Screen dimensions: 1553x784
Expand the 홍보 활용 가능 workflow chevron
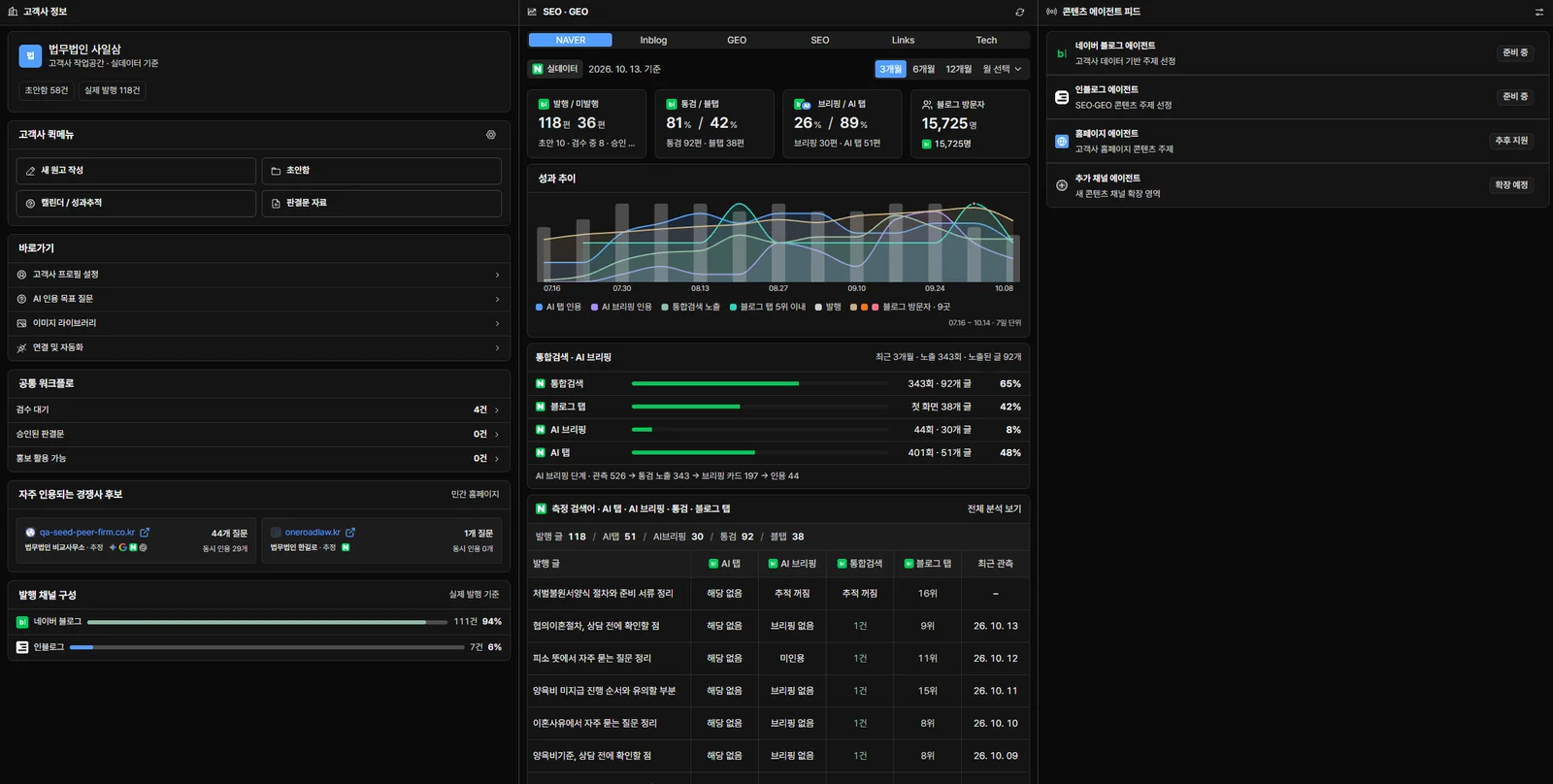point(497,459)
